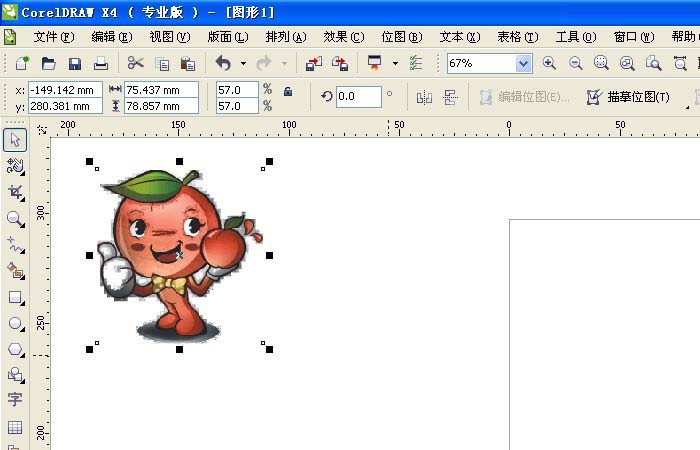Select the Freehand drawing tool
Image resolution: width=700 pixels, height=450 pixels.
15,245
